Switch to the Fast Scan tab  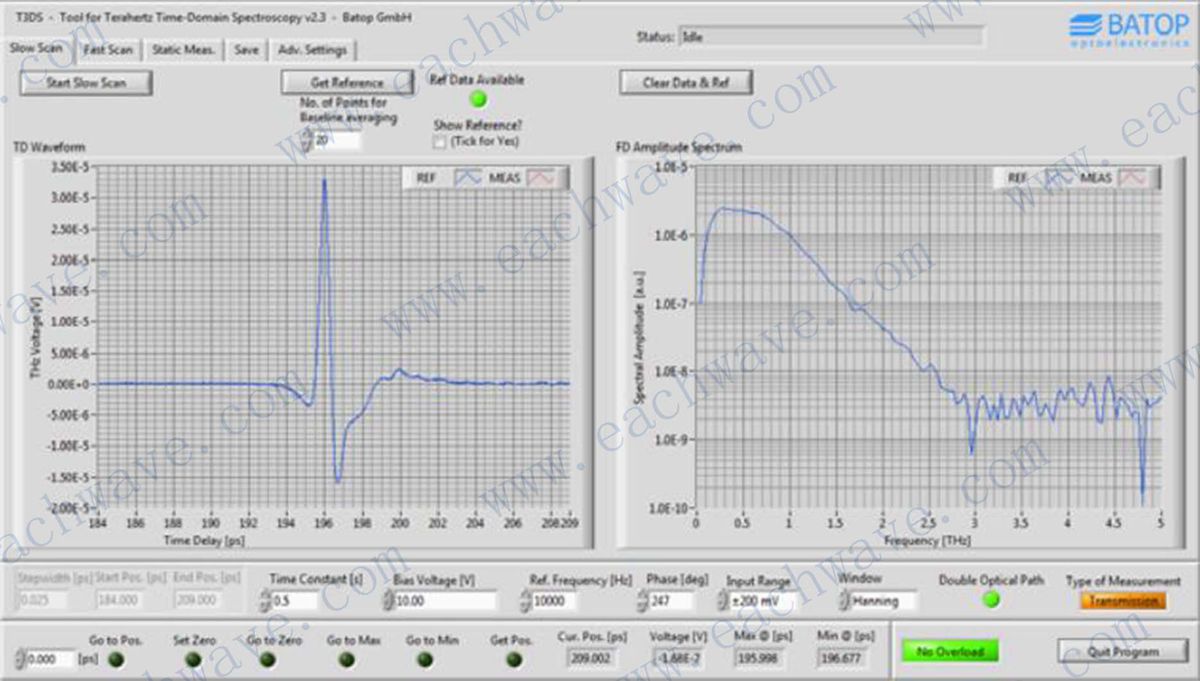point(108,49)
